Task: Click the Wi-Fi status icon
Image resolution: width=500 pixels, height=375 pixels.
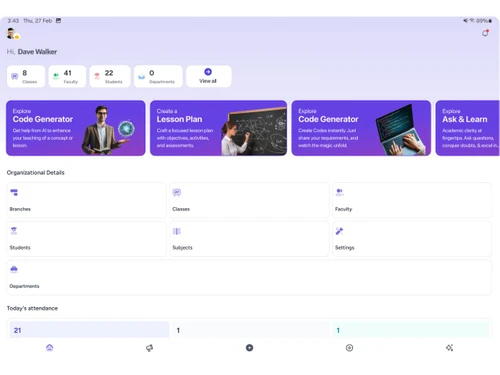Action: click(x=472, y=20)
